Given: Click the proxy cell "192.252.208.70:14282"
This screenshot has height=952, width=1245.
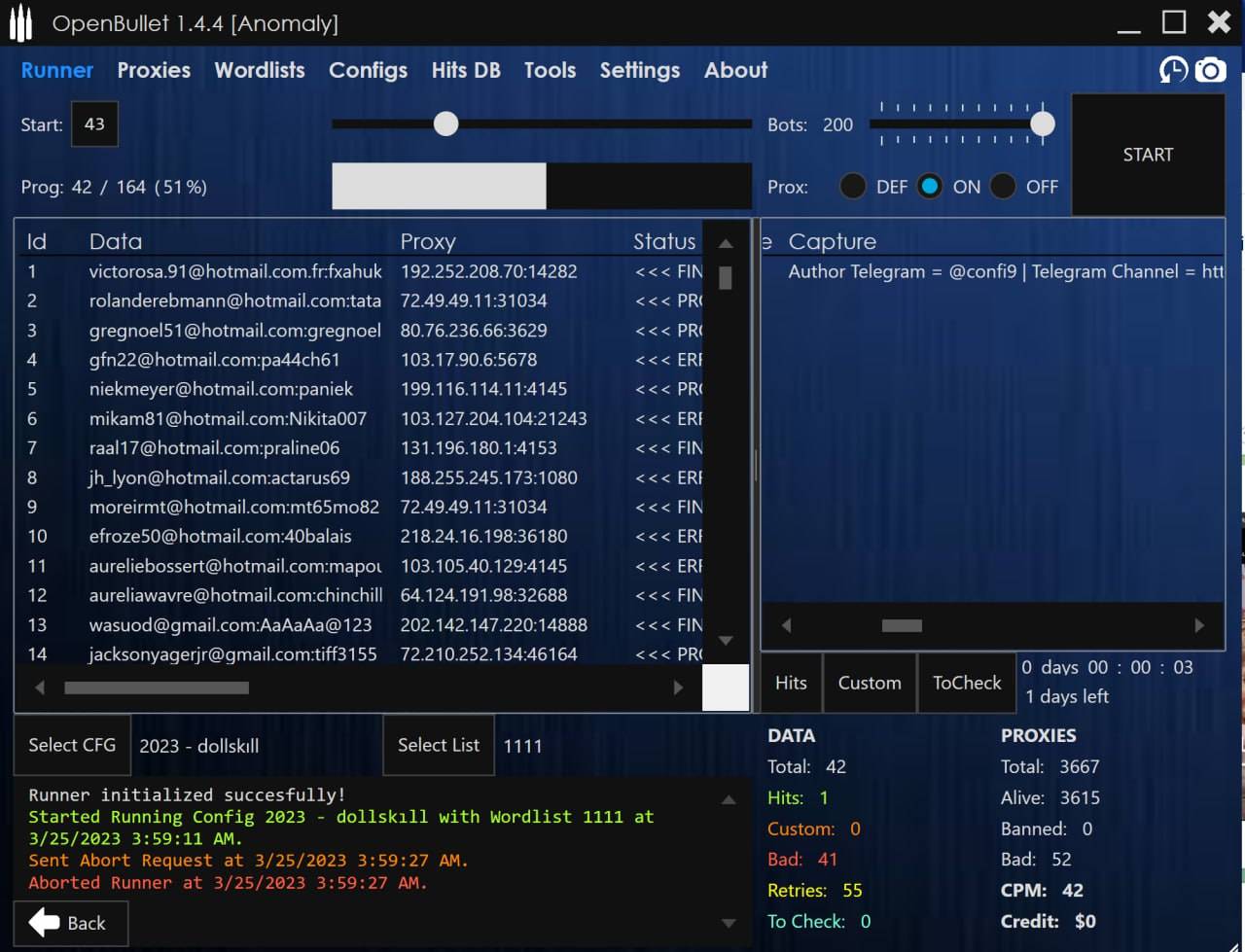Looking at the screenshot, I should 488,271.
